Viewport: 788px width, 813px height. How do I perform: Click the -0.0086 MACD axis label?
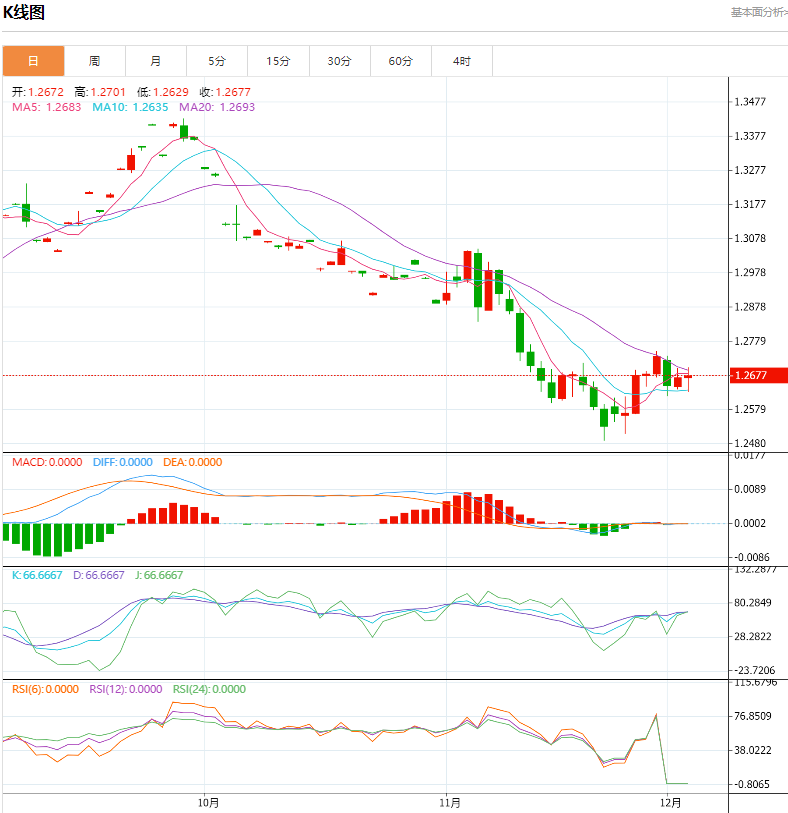point(752,557)
